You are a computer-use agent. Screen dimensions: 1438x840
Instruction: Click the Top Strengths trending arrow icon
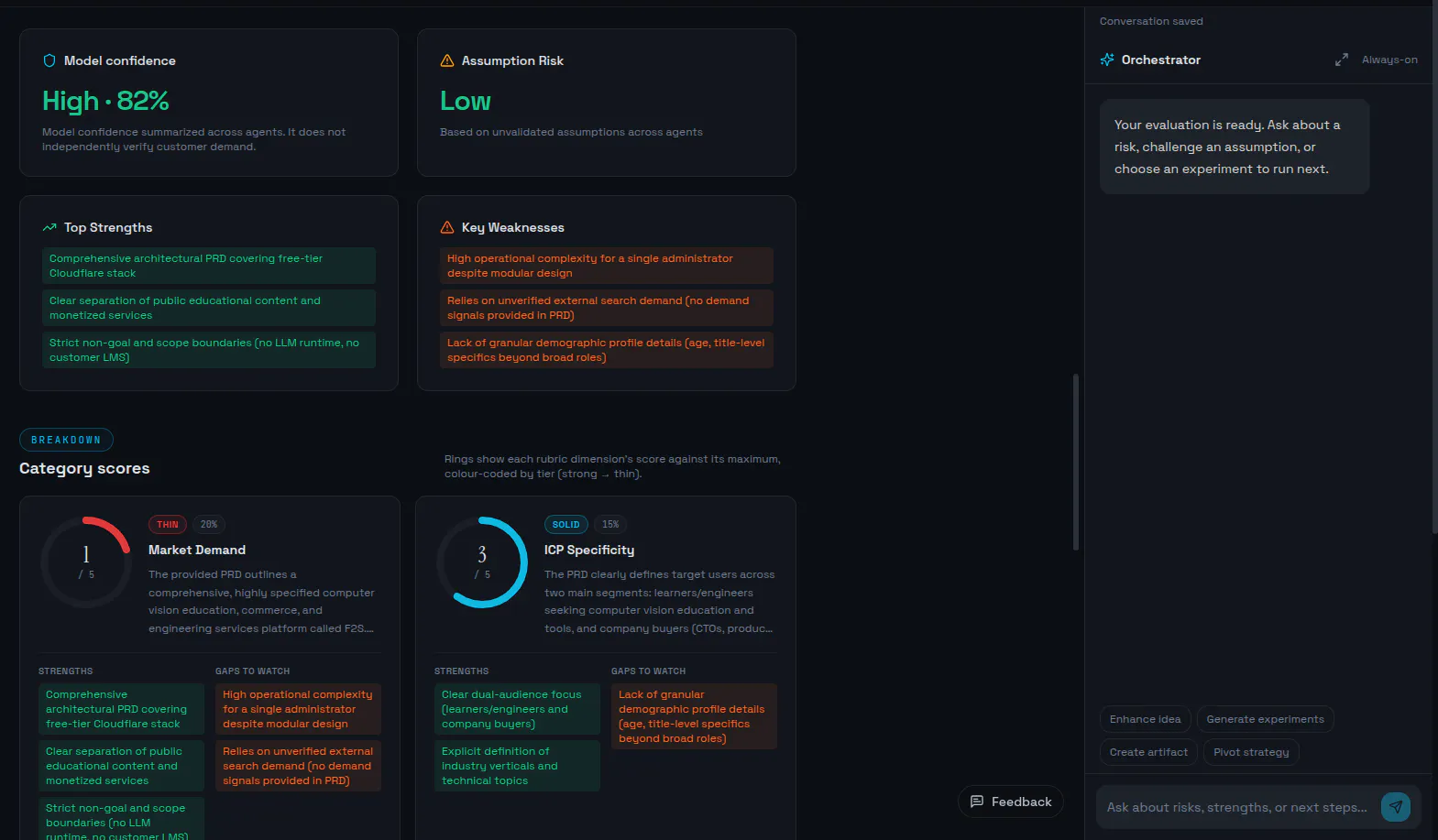49,227
